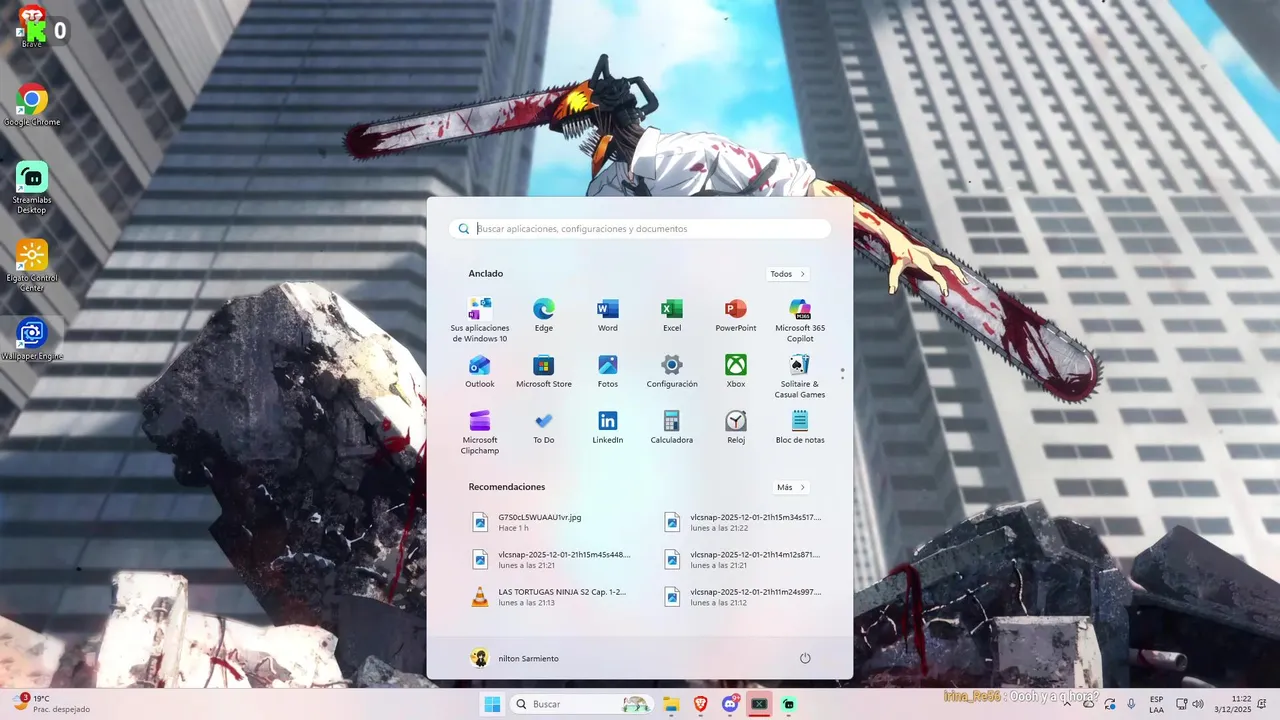Show all apps with Todos button
1280x720 pixels.
click(788, 274)
